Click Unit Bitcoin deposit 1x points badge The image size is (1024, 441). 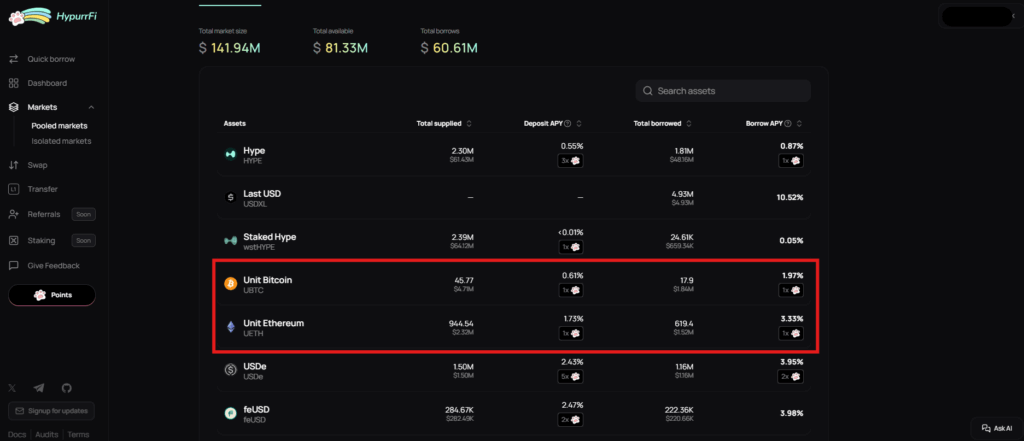click(x=571, y=290)
